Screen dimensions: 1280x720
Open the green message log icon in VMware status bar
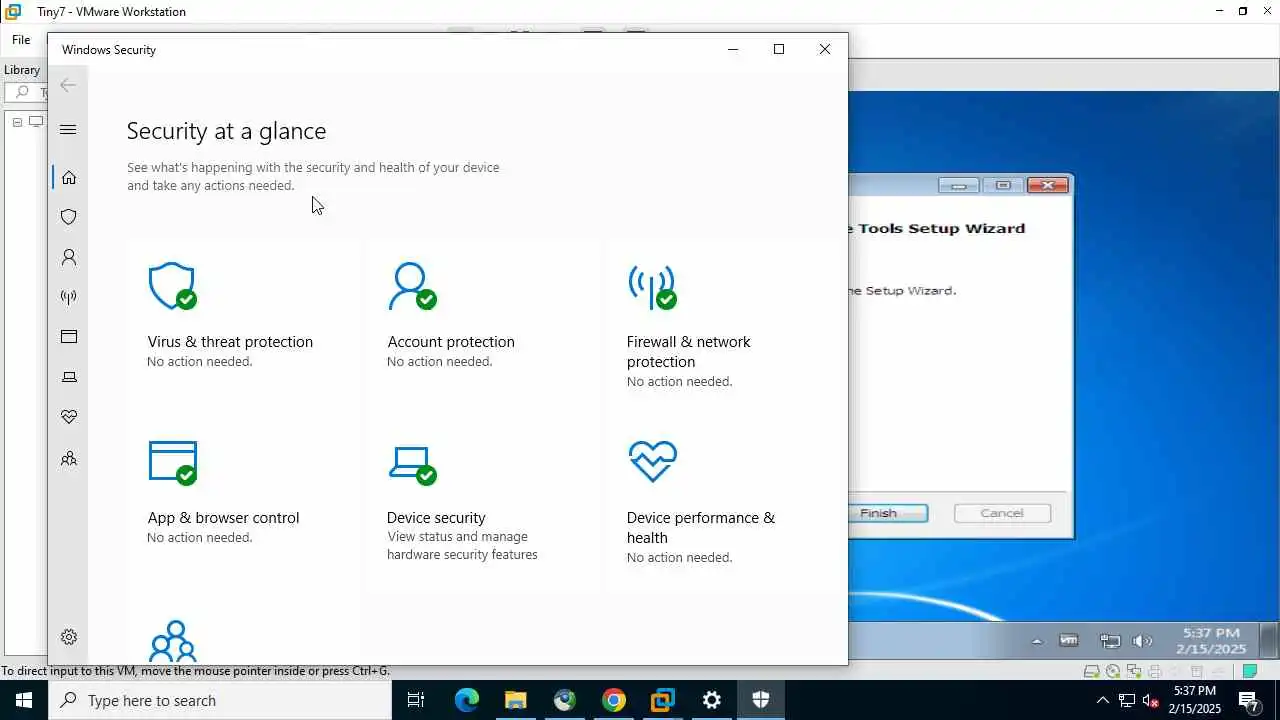(1249, 671)
